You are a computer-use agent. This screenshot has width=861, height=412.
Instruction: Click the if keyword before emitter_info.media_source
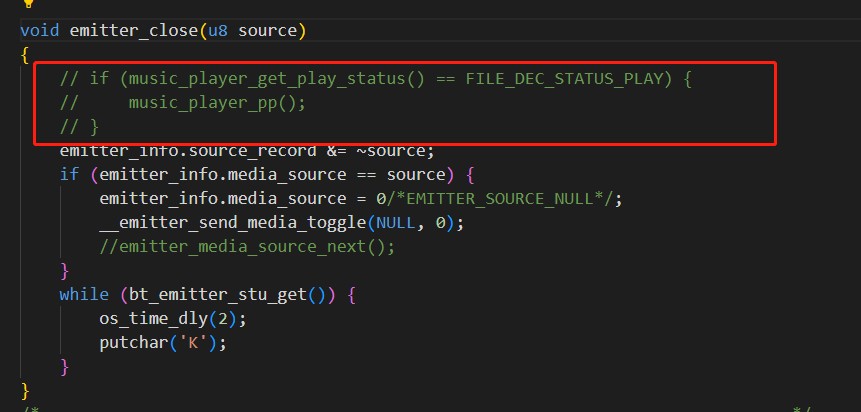coord(70,175)
